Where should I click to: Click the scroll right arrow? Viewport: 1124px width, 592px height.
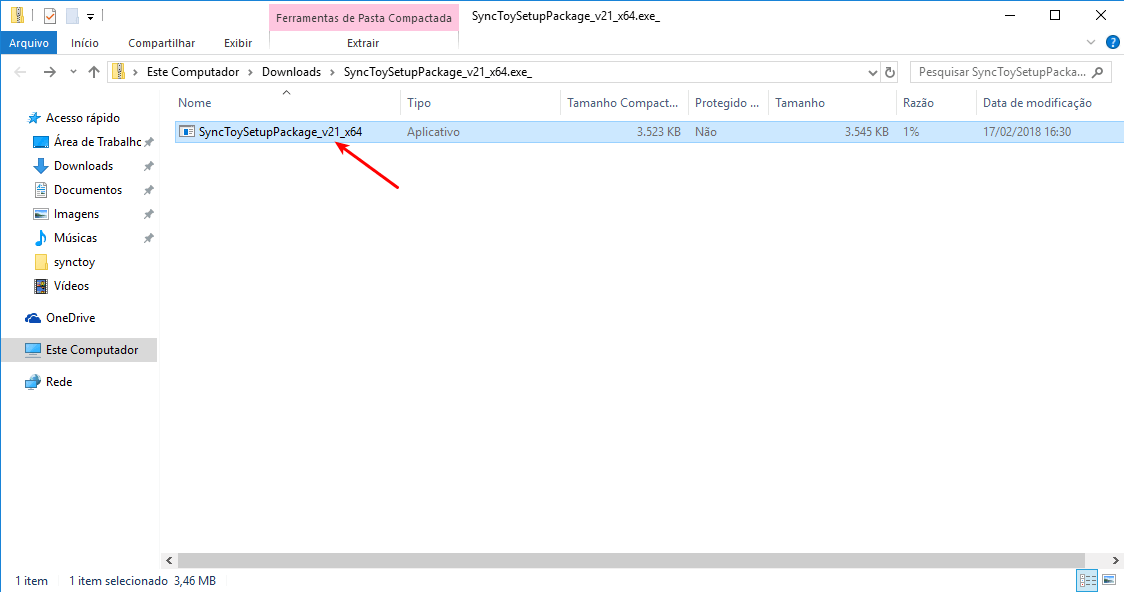(1116, 560)
